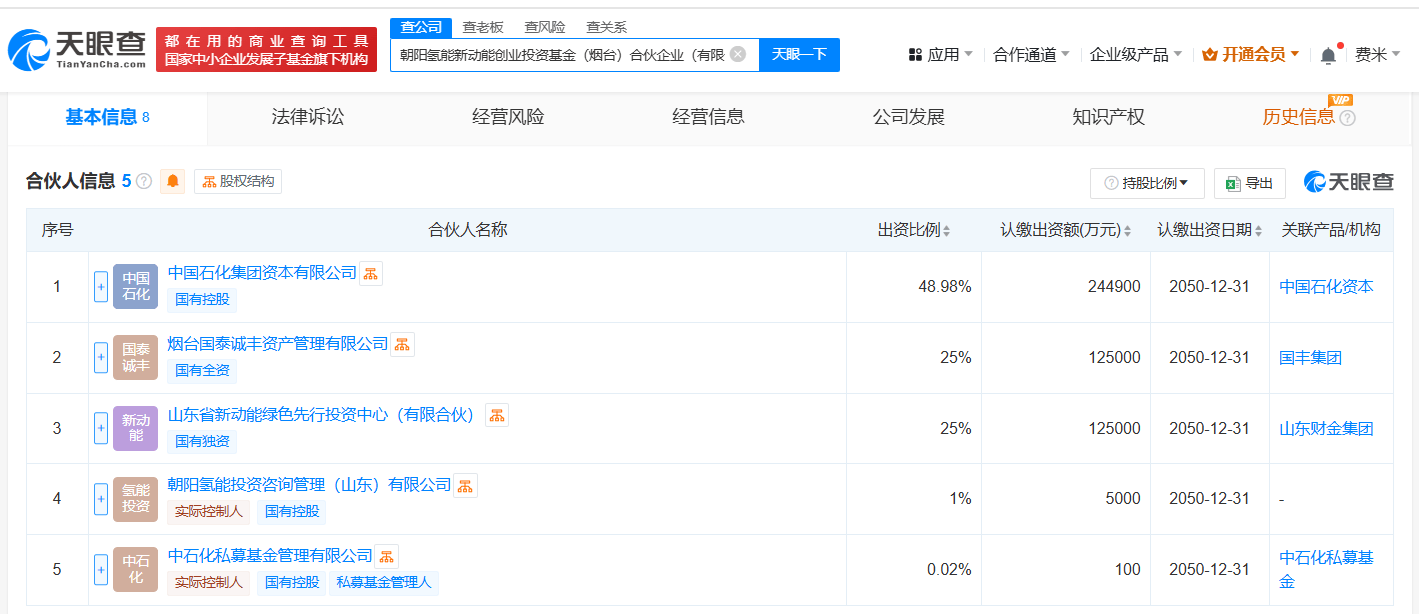Image resolution: width=1419 pixels, height=614 pixels.
Task: Select the 查老板 search mode tab
Action: pyautogui.click(x=483, y=27)
